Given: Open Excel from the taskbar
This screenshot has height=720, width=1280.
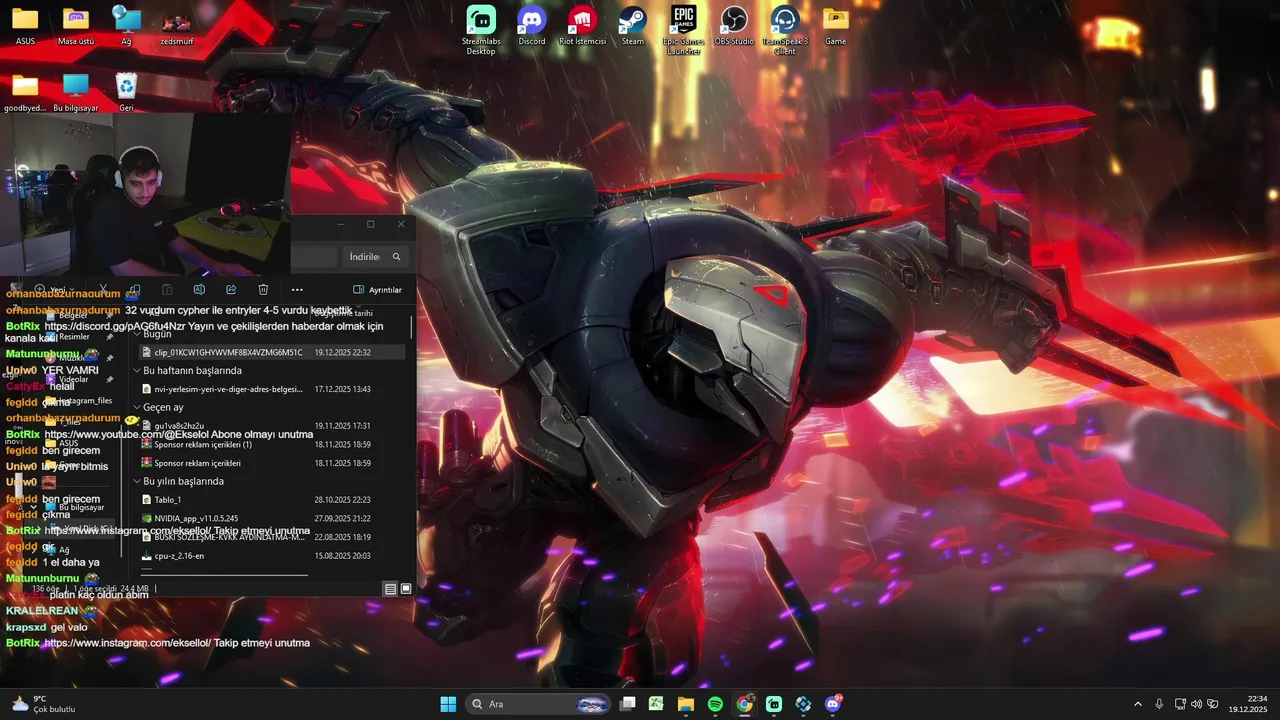Looking at the screenshot, I should (656, 704).
